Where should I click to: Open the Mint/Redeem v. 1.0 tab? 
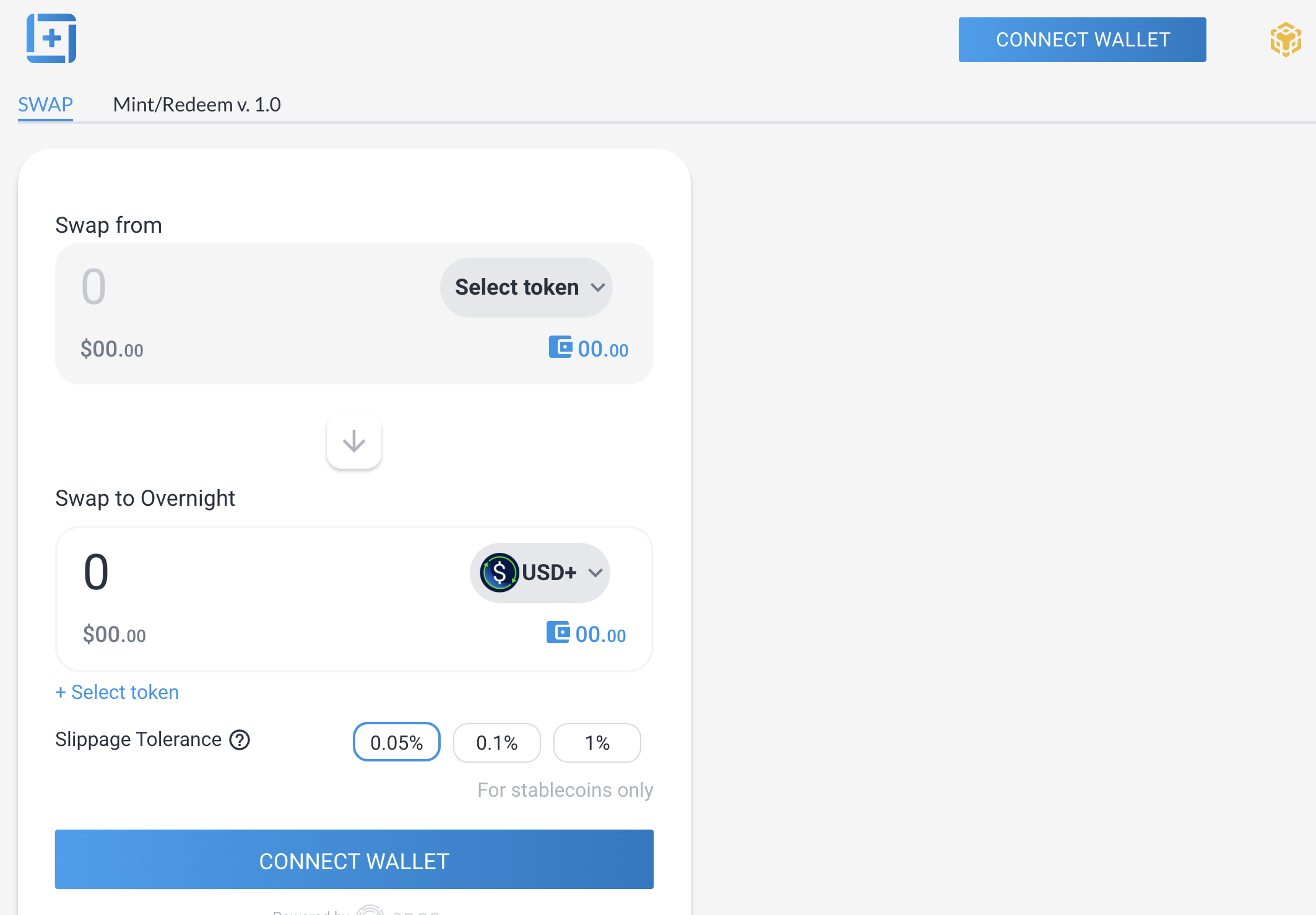coord(197,105)
